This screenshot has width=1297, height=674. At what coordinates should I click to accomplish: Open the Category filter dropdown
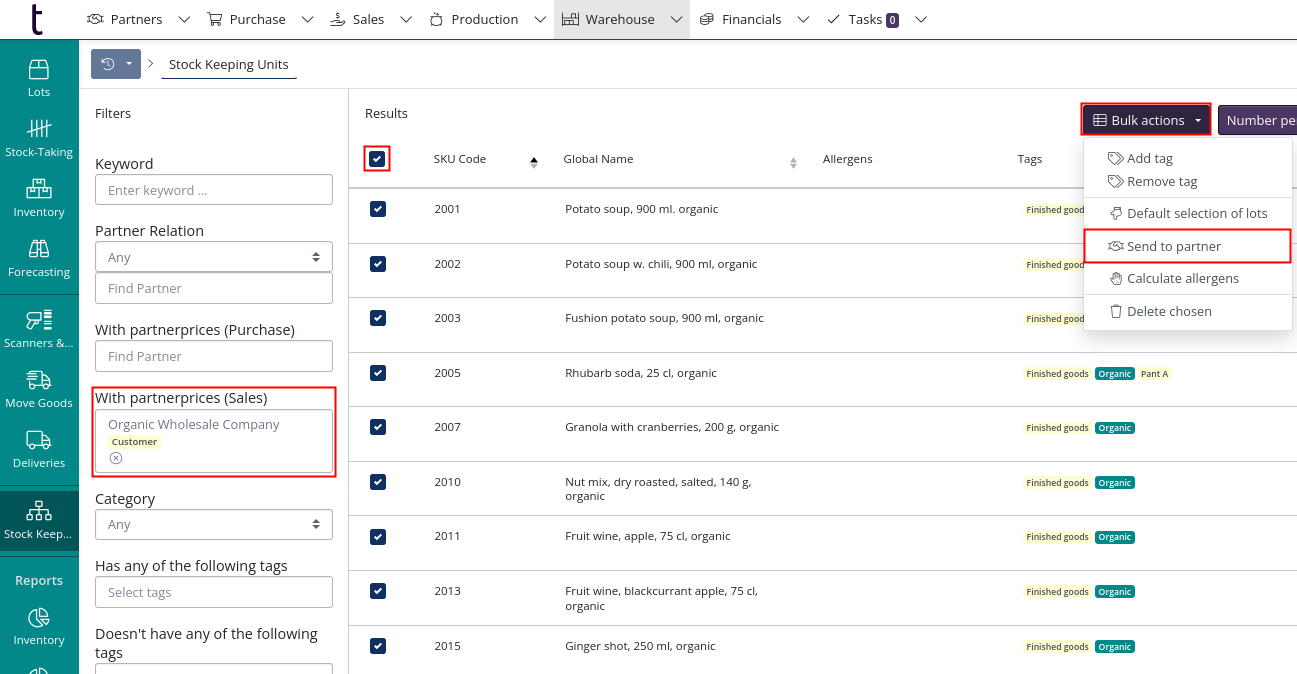point(213,524)
